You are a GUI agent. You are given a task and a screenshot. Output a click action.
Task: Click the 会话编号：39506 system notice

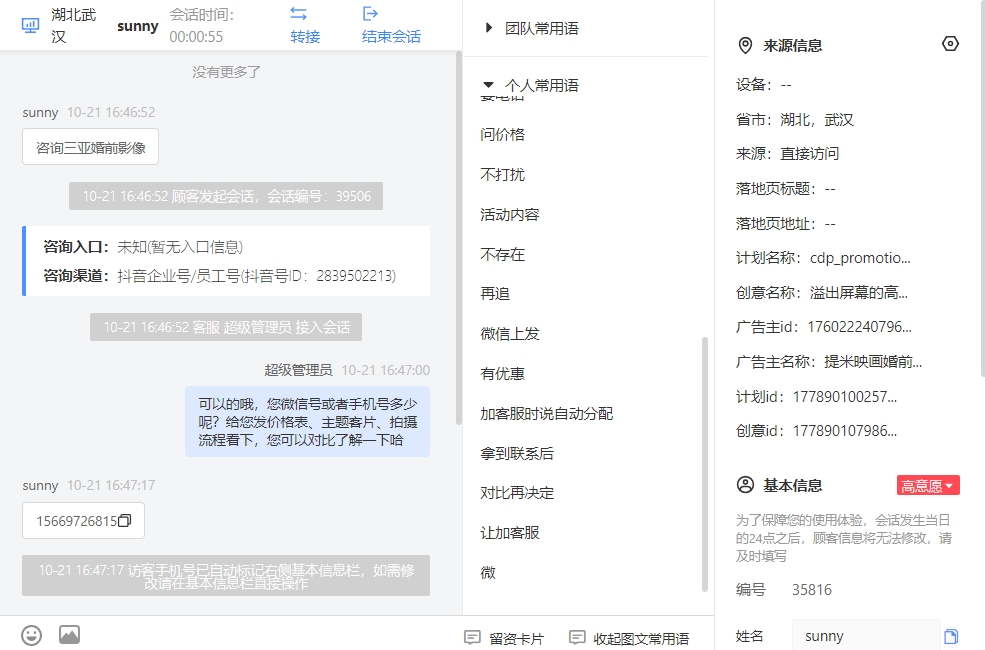pos(226,197)
